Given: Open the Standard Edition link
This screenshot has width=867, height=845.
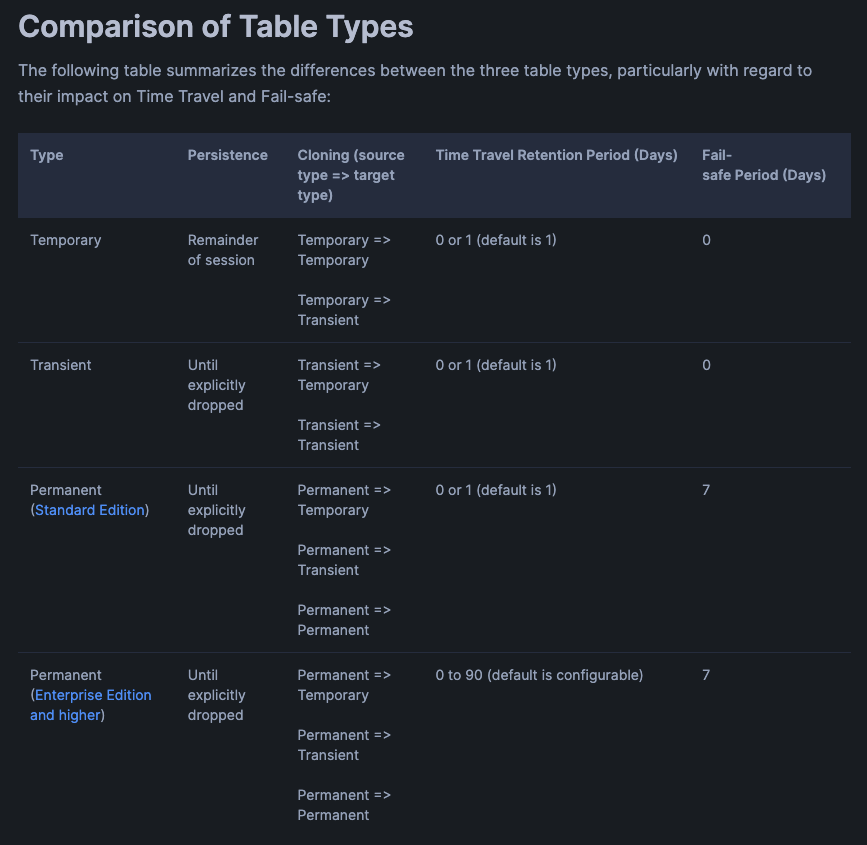Looking at the screenshot, I should (91, 510).
